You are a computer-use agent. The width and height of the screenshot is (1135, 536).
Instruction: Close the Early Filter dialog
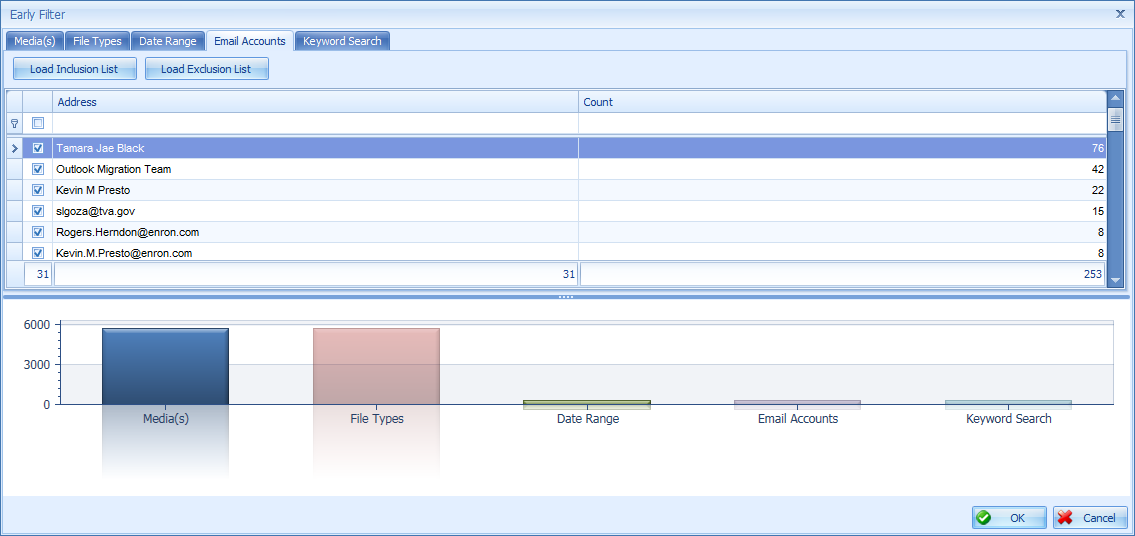[x=1121, y=14]
